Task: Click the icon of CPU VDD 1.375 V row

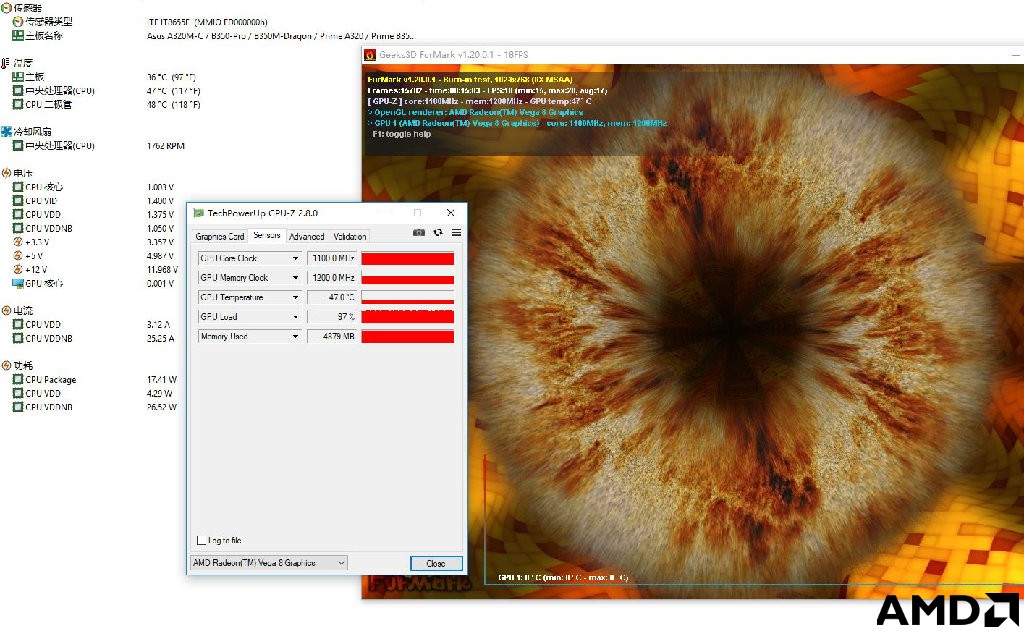Action: click(x=18, y=214)
